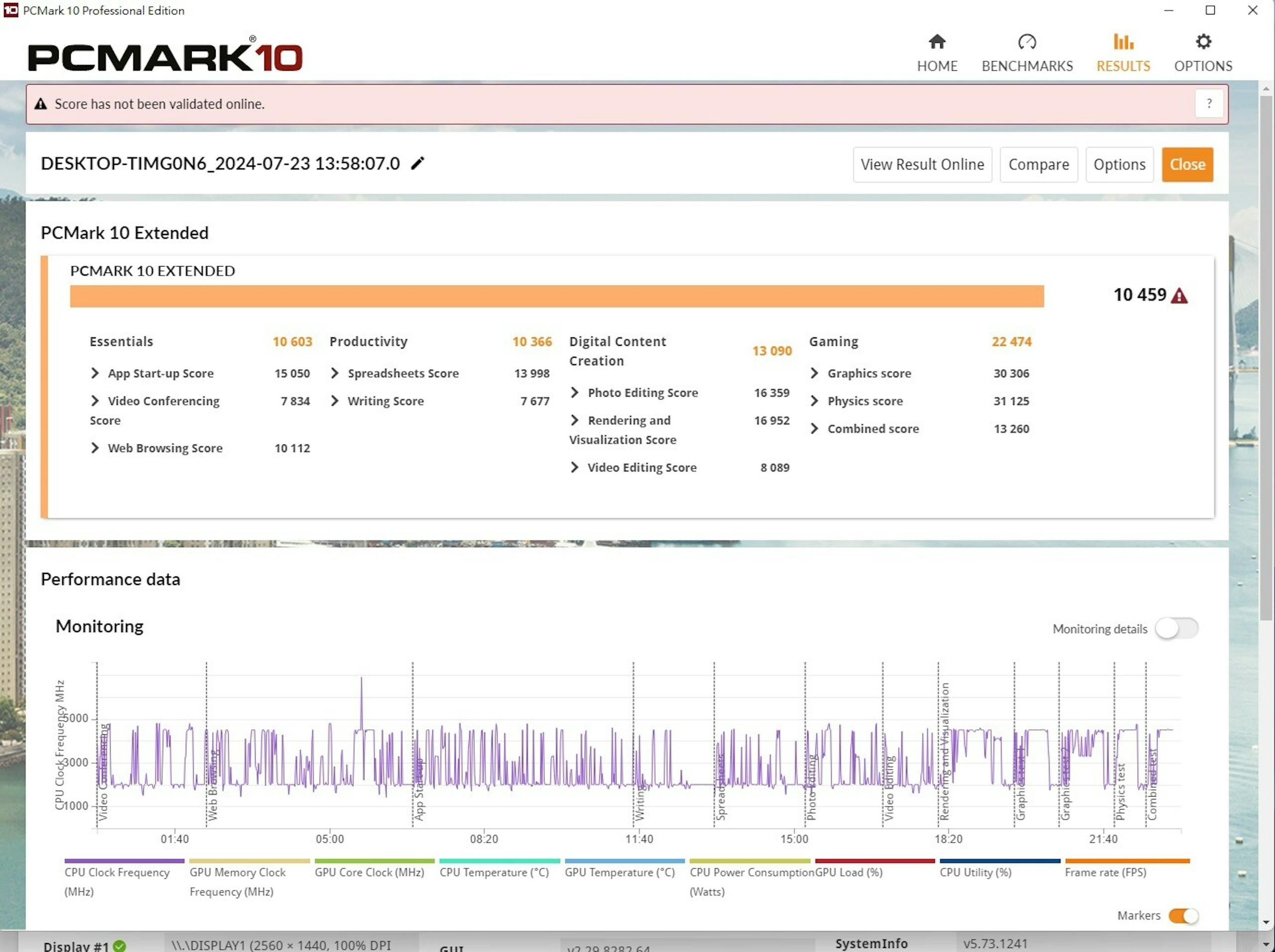Screen dimensions: 1275x952
Task: Expand Graphics score details
Action: tap(813, 374)
